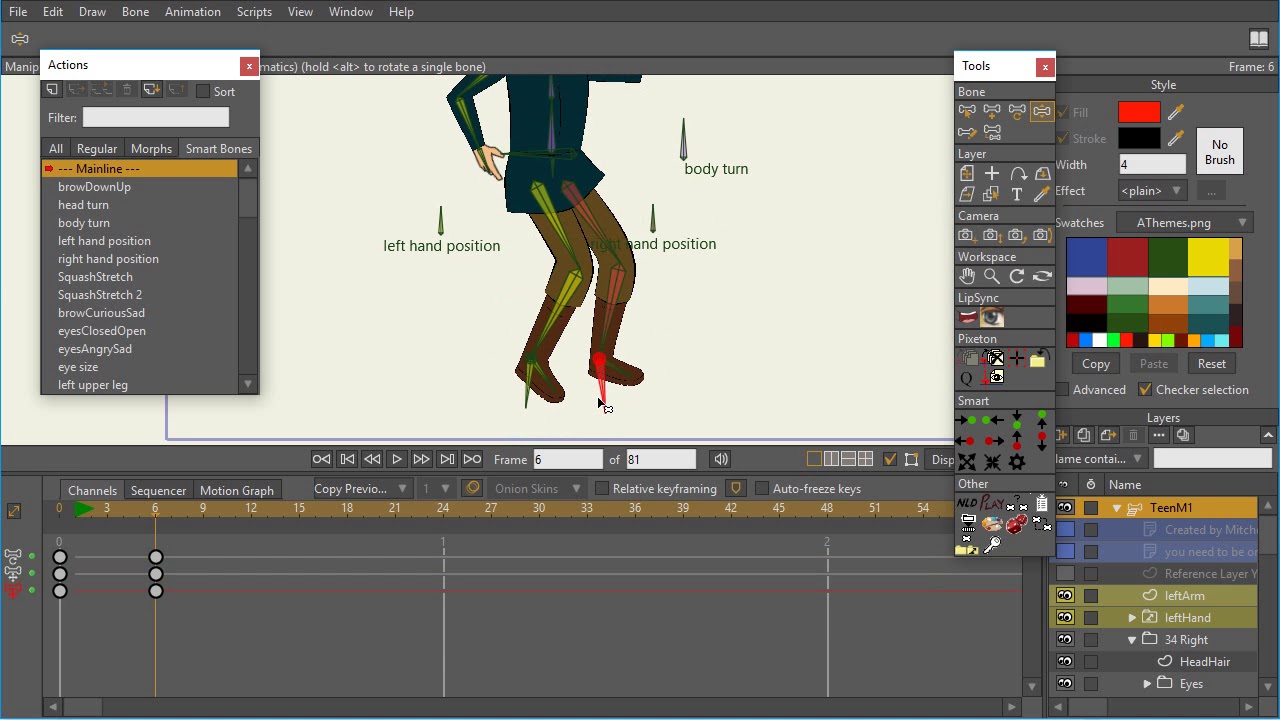Hide the leftArm layer
1280x720 pixels.
(1065, 596)
